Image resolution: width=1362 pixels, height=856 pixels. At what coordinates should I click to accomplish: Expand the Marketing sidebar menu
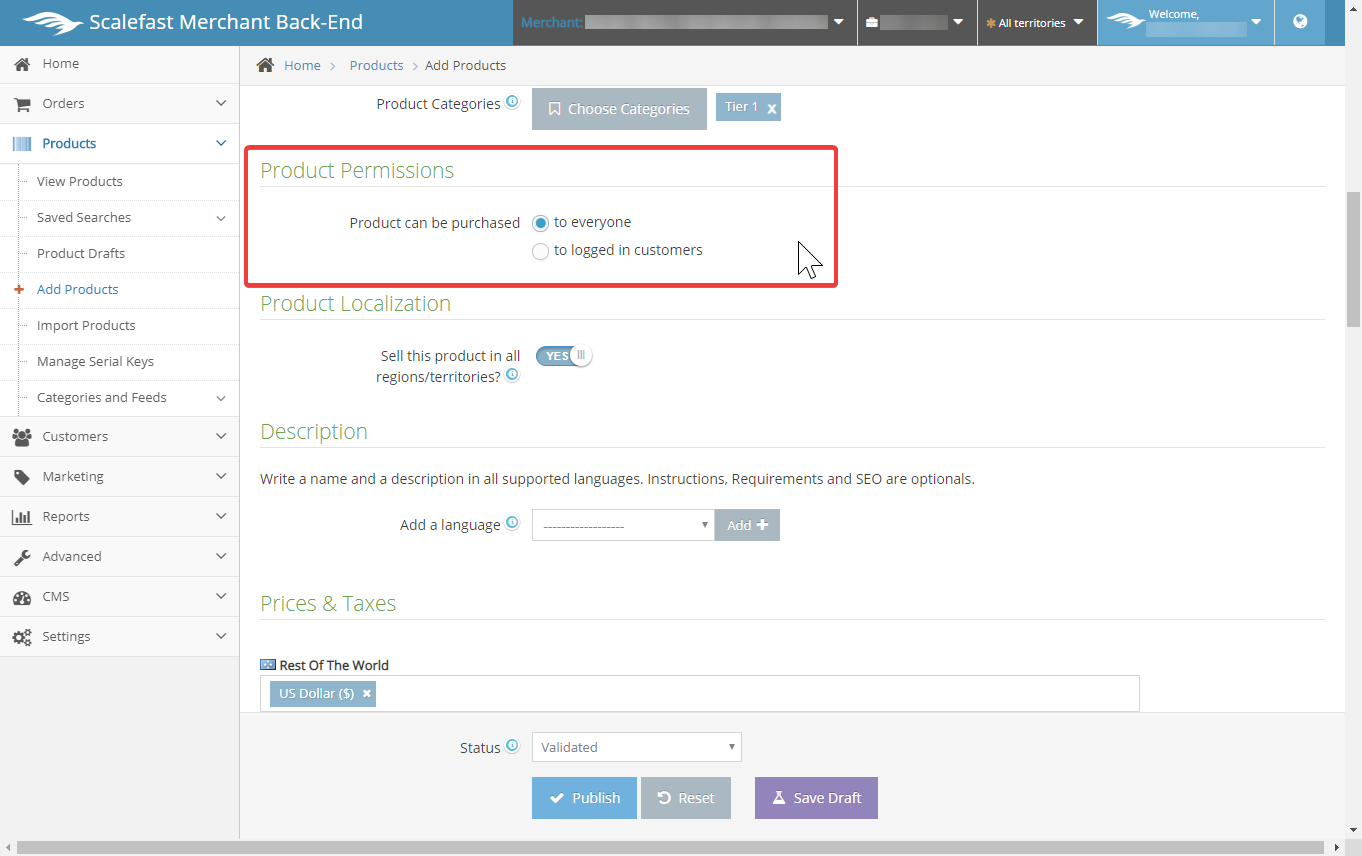(x=119, y=477)
